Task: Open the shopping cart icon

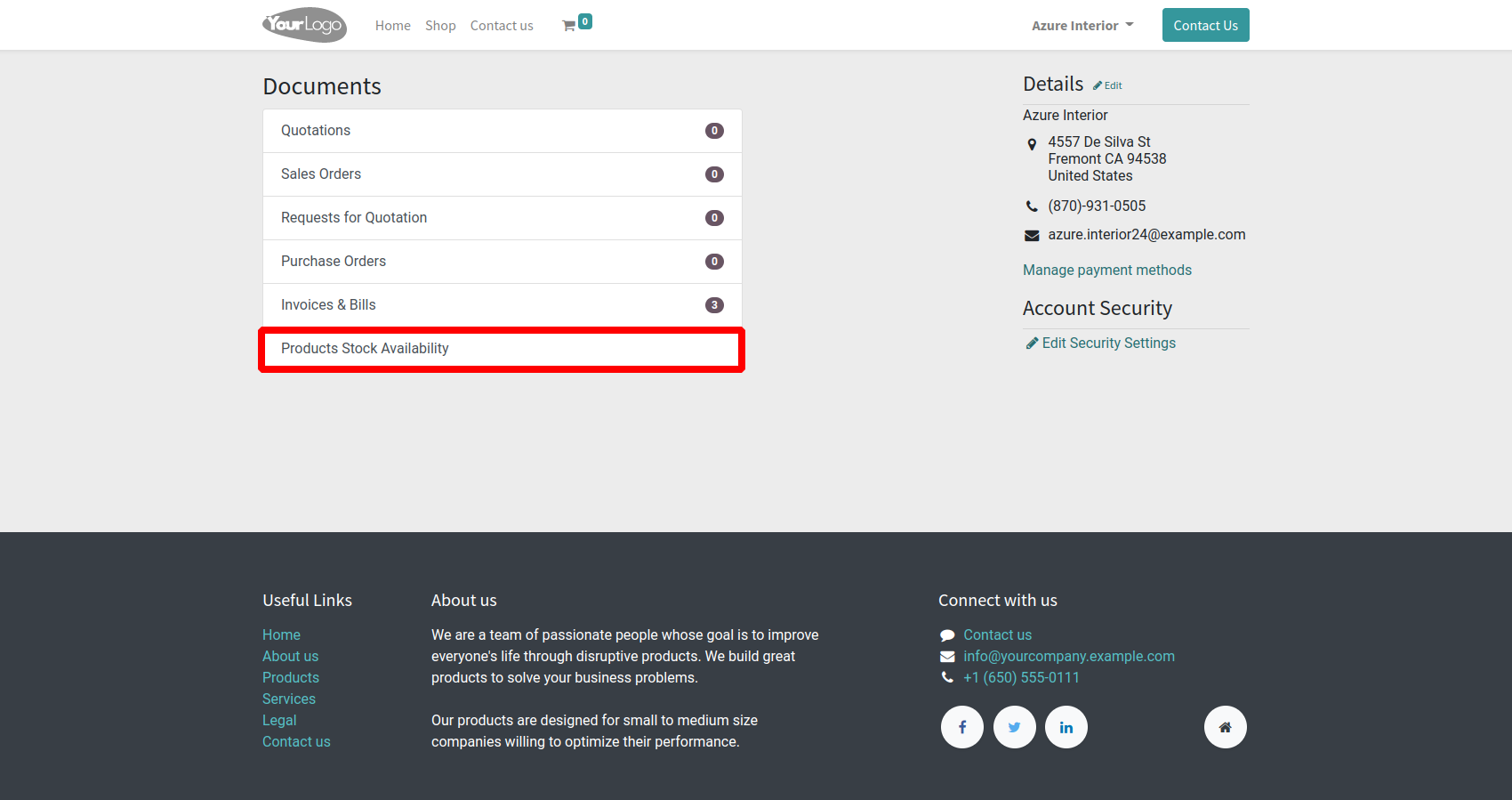Action: (x=569, y=26)
